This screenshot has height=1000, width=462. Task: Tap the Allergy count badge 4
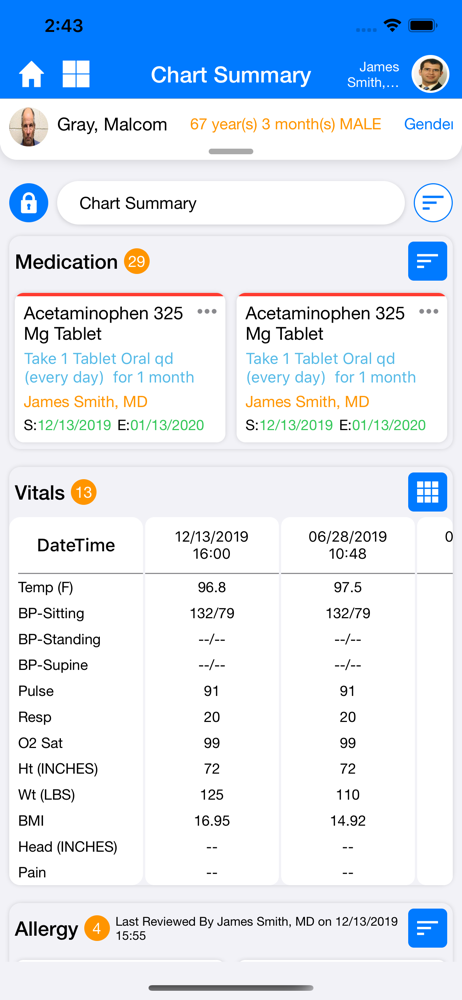(x=96, y=929)
